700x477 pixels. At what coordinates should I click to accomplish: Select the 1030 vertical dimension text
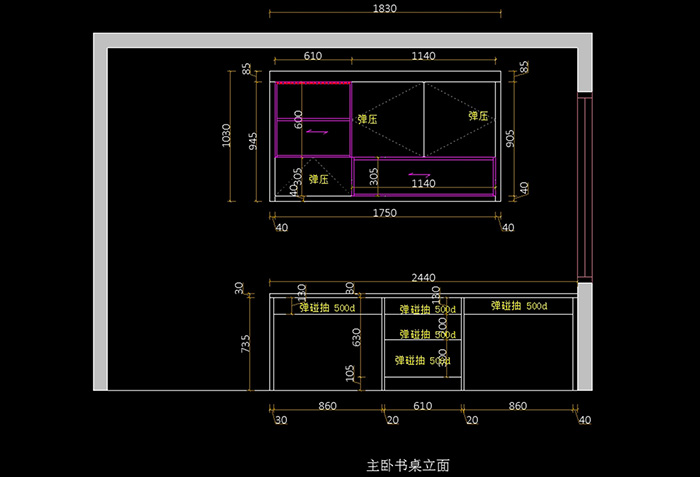click(226, 136)
